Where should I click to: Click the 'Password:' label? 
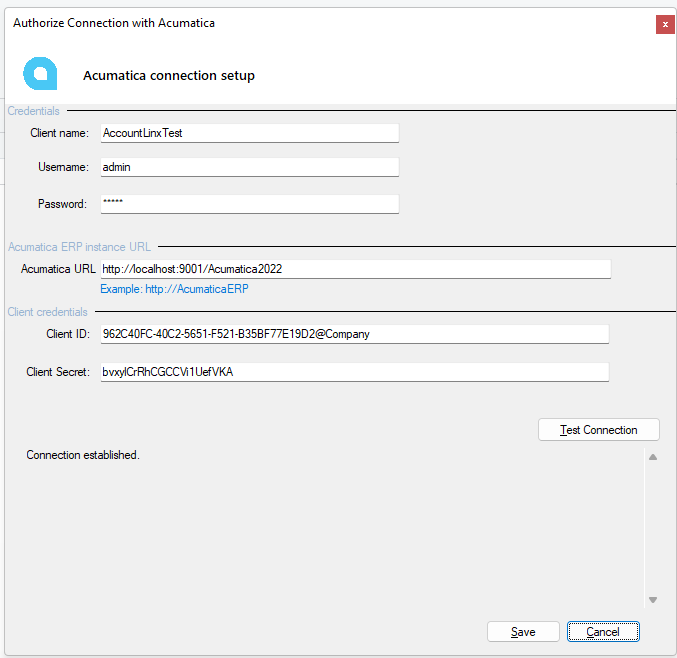63,204
